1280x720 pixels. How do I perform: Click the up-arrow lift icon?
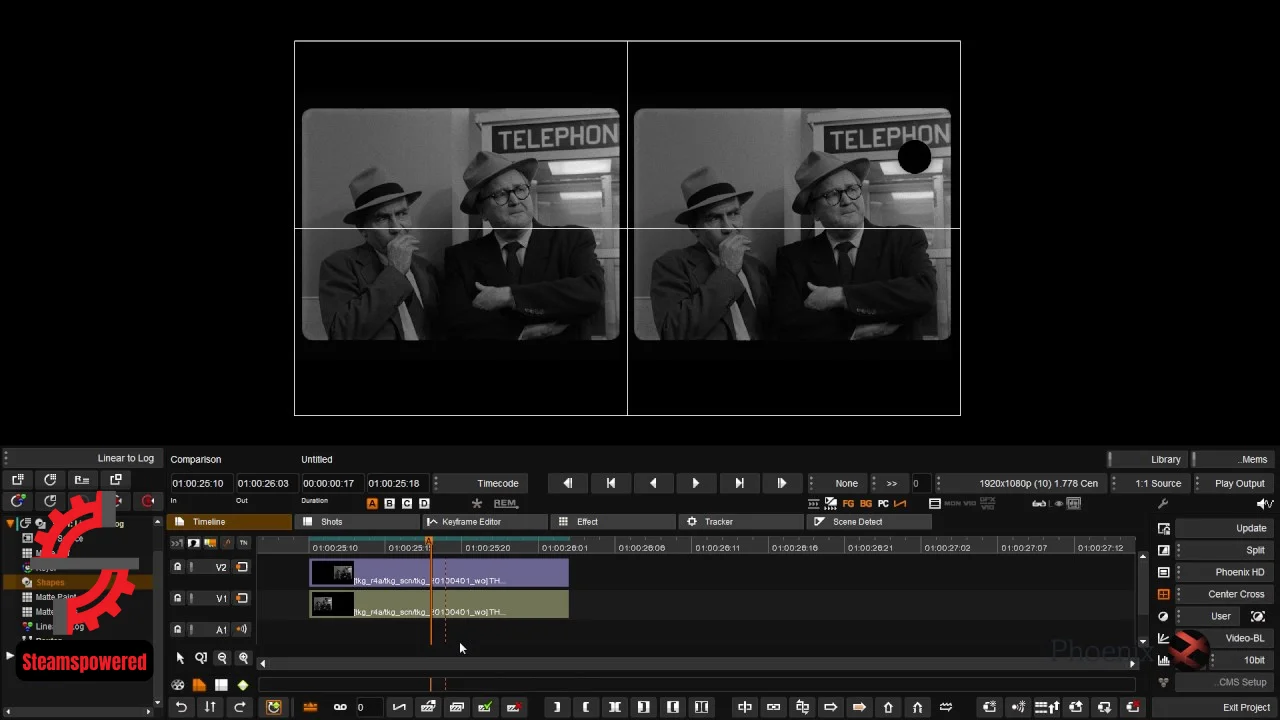tap(888, 707)
